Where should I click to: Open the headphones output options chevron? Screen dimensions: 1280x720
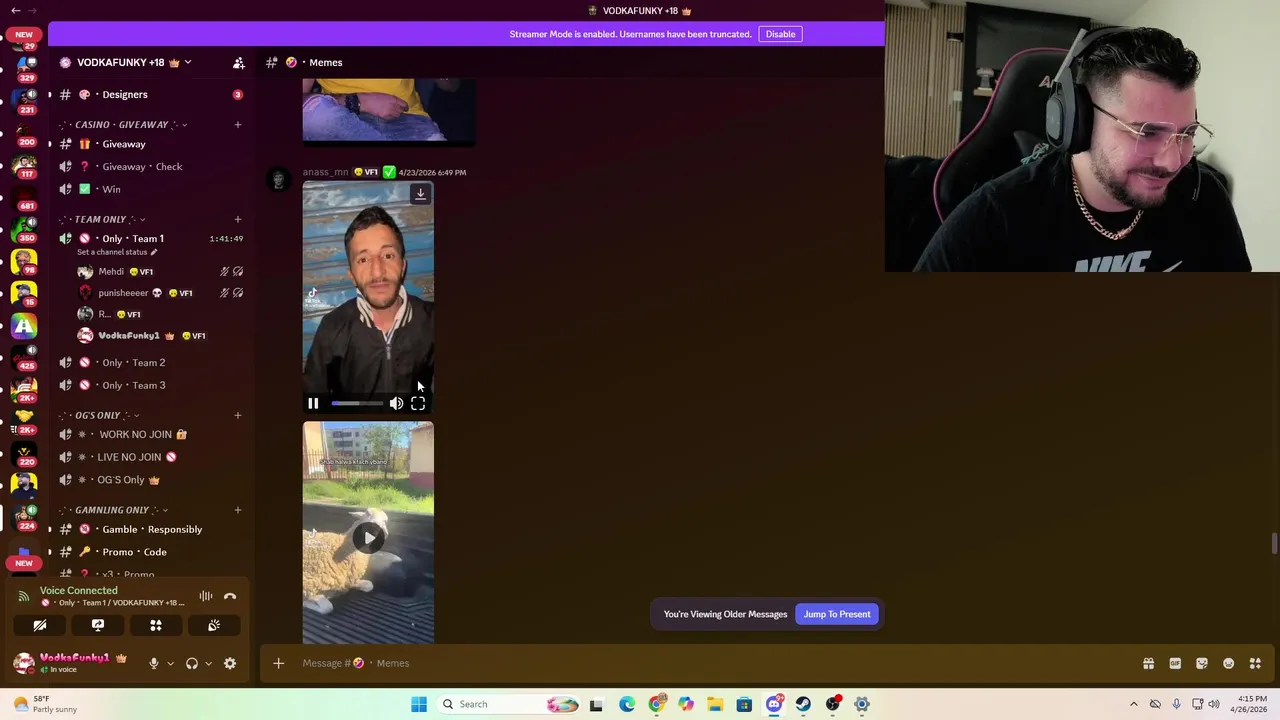click(x=208, y=663)
